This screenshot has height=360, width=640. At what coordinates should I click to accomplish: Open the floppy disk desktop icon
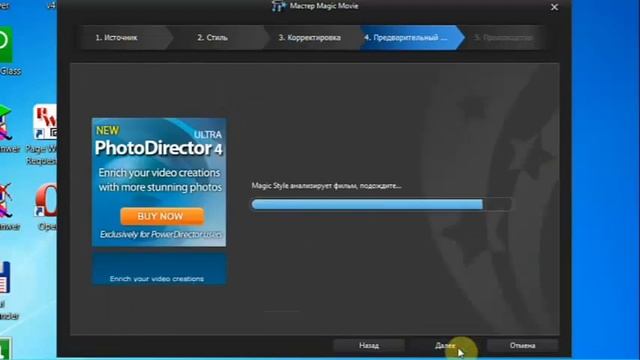(x=5, y=278)
